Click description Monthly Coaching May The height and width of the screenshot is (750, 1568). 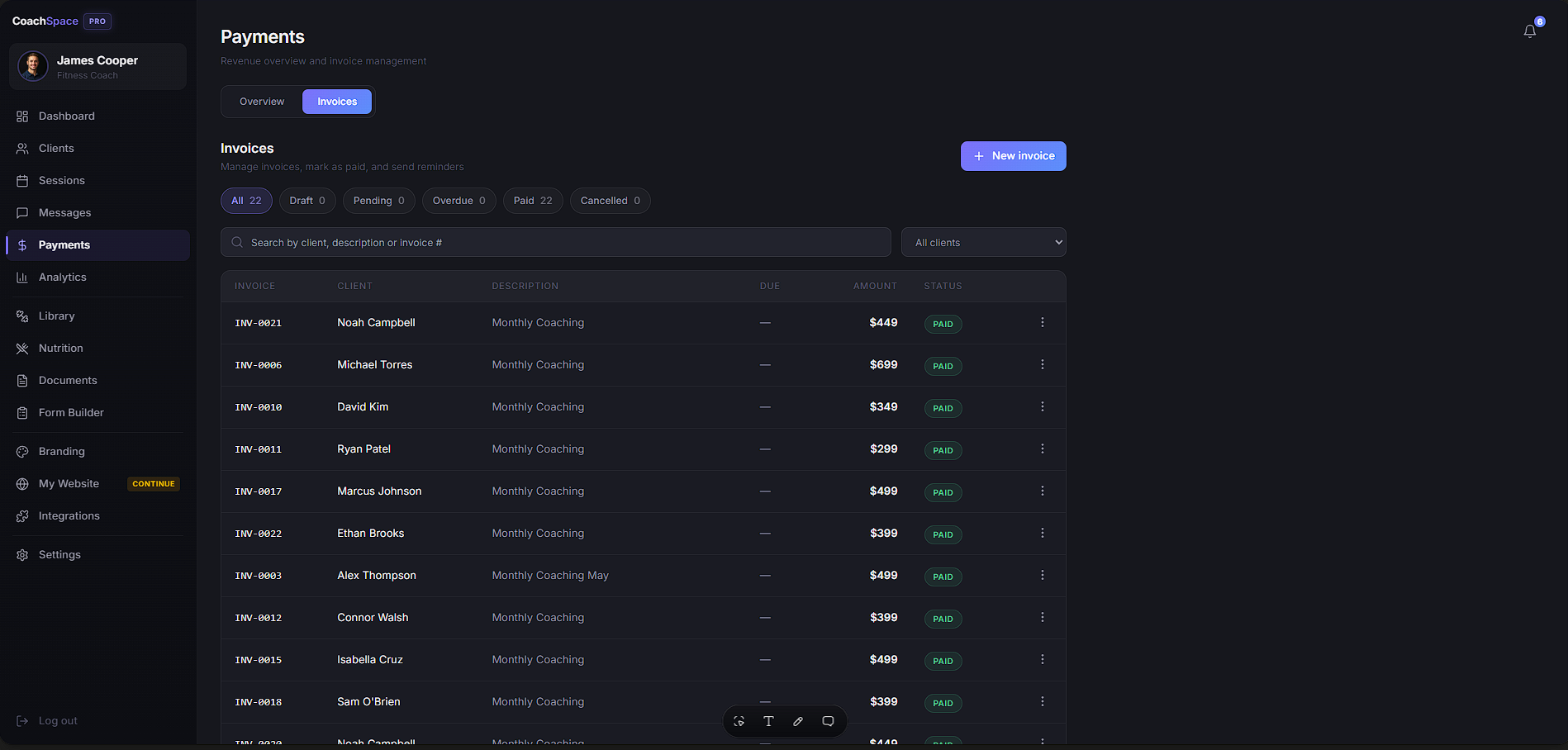pyautogui.click(x=550, y=575)
